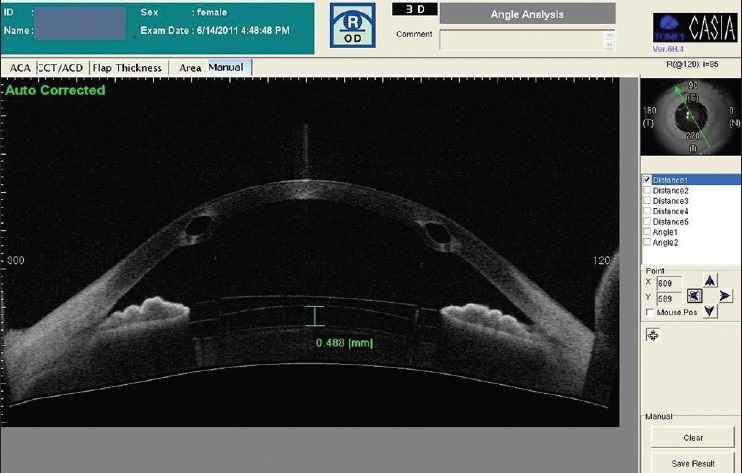The image size is (742, 473).
Task: Click the eye scan orientation thumbnail
Action: click(690, 119)
